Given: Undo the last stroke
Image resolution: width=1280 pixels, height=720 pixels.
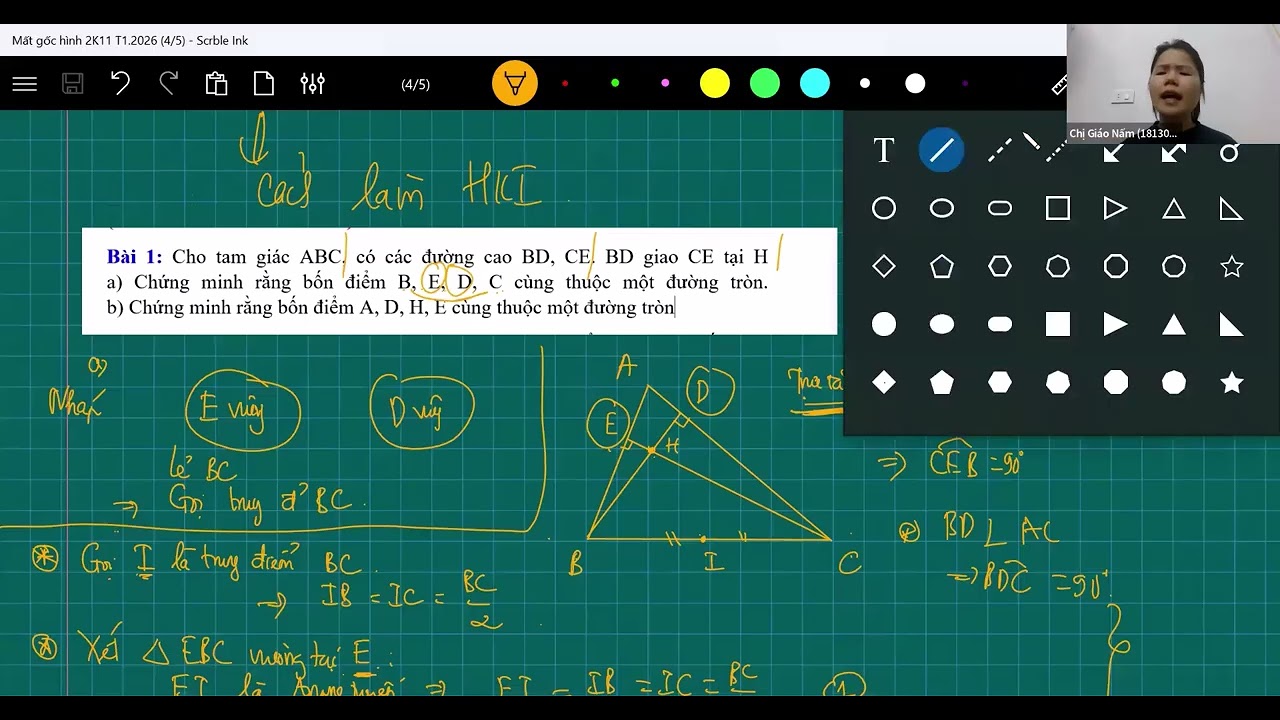Looking at the screenshot, I should (120, 83).
